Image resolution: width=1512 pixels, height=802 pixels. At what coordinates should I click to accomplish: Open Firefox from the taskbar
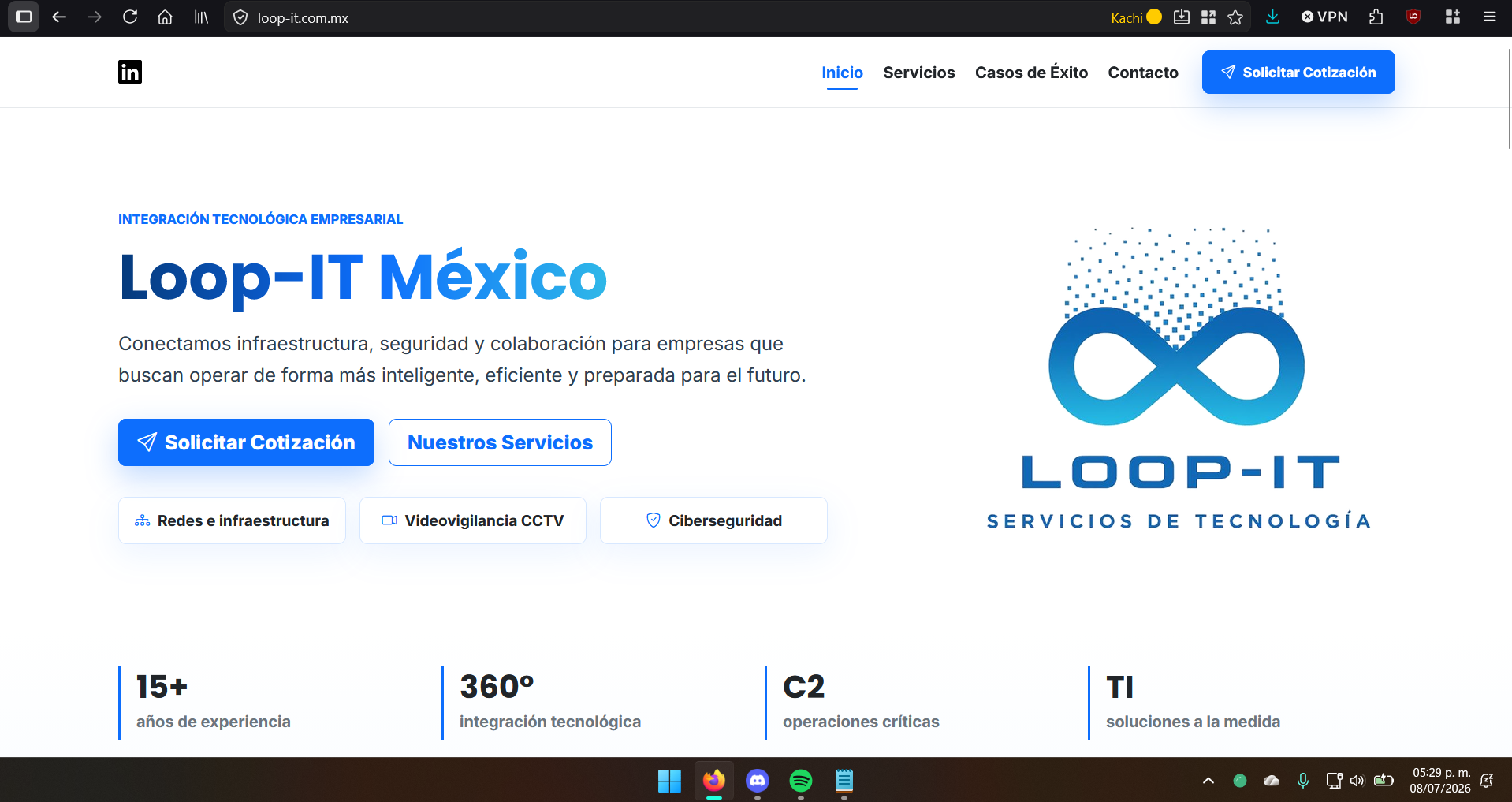[x=714, y=781]
